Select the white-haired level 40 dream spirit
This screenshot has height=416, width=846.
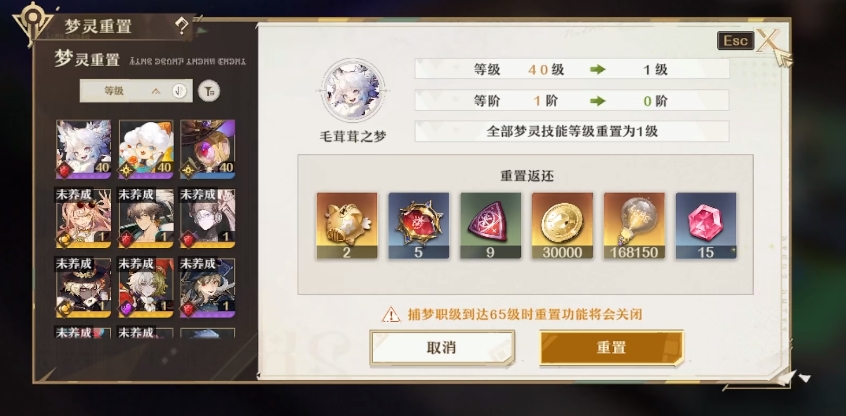point(84,149)
